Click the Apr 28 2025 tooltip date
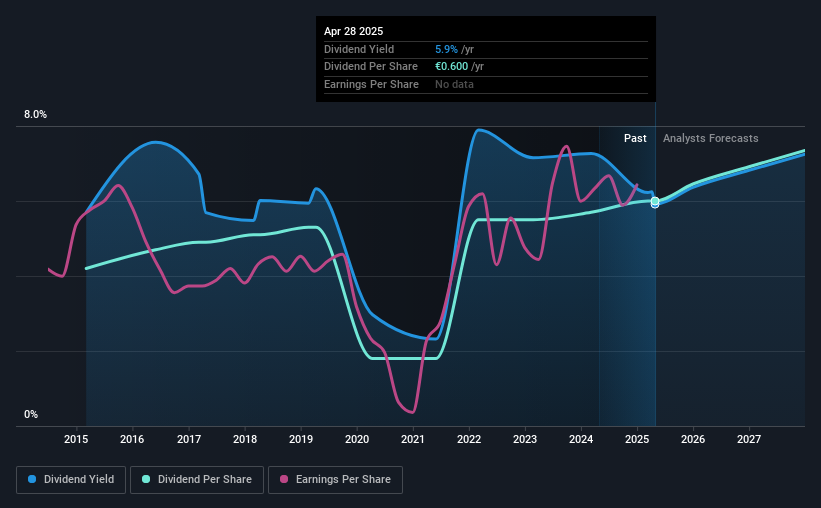 (353, 31)
